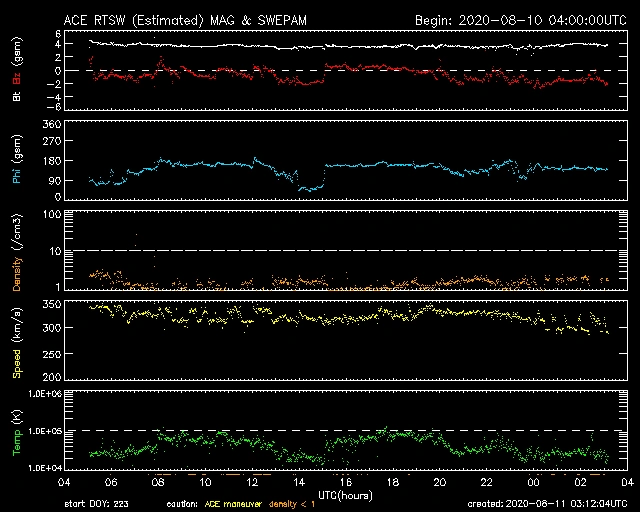Click the 00 hour tick on time axis
Screen dimensions: 640x512
click(x=533, y=482)
